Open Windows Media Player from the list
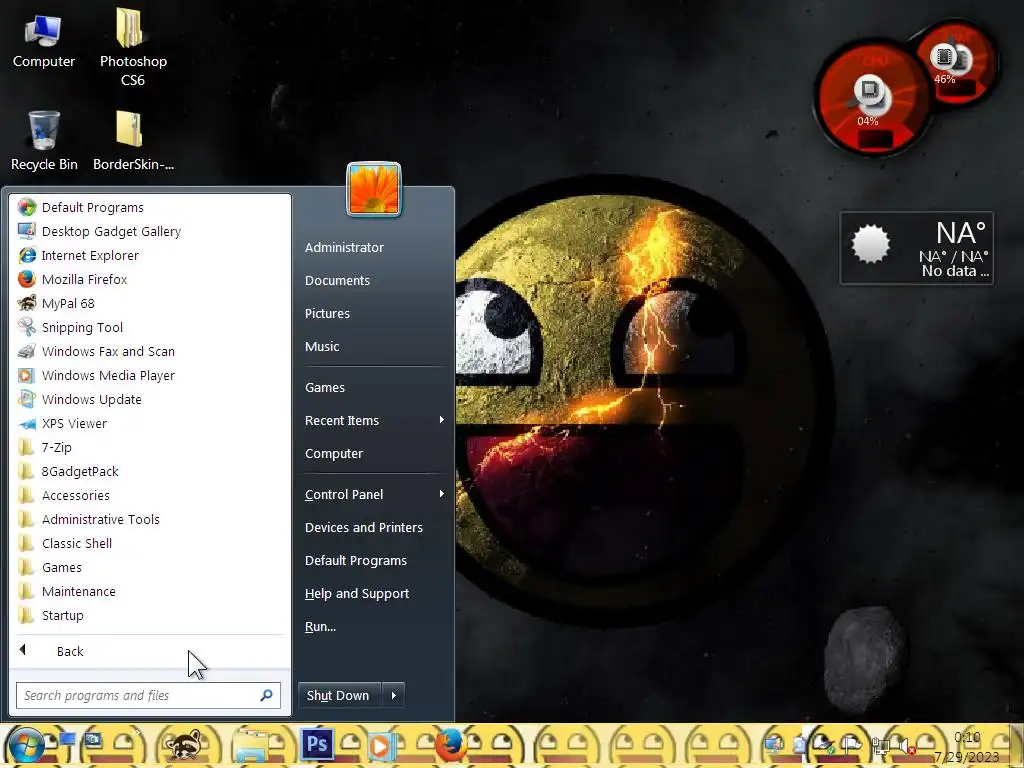Image resolution: width=1024 pixels, height=768 pixels. pyautogui.click(x=150, y=376)
